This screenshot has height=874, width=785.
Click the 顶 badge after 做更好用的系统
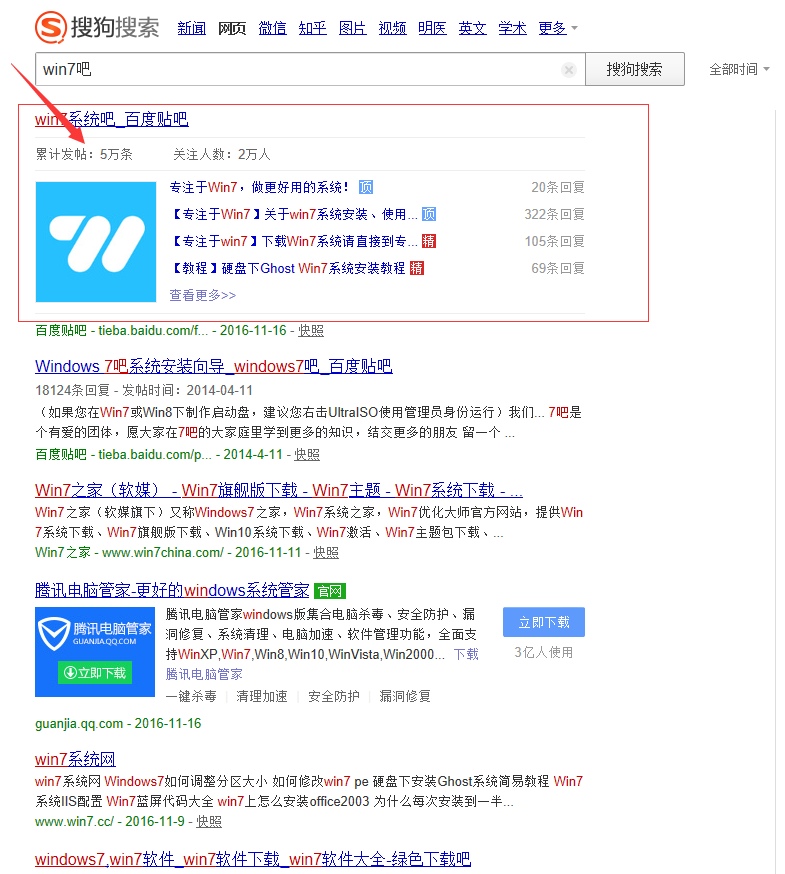[x=366, y=187]
